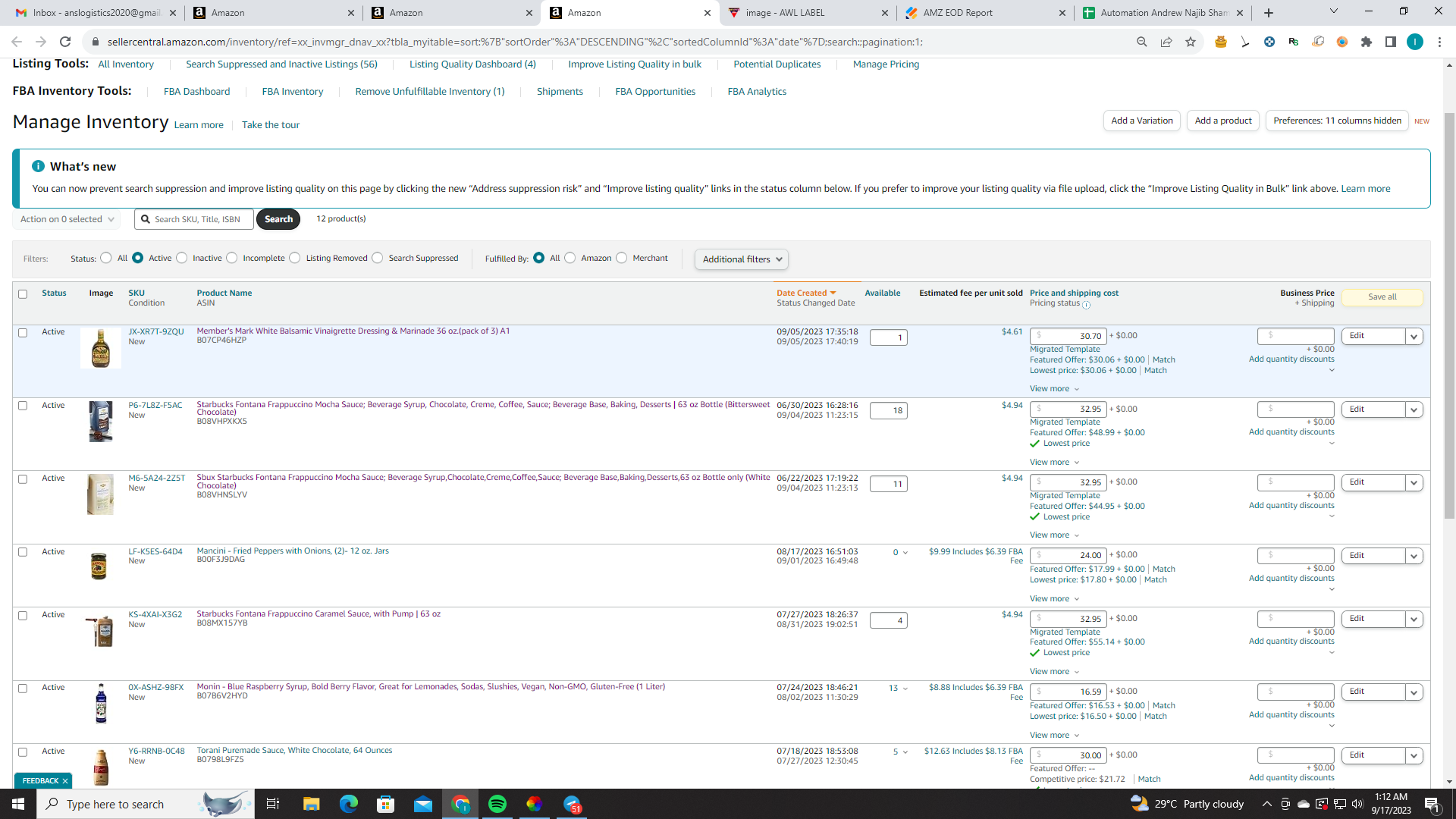Switch to the AMZ EOD Report tab
The height and width of the screenshot is (819, 1456).
985,13
